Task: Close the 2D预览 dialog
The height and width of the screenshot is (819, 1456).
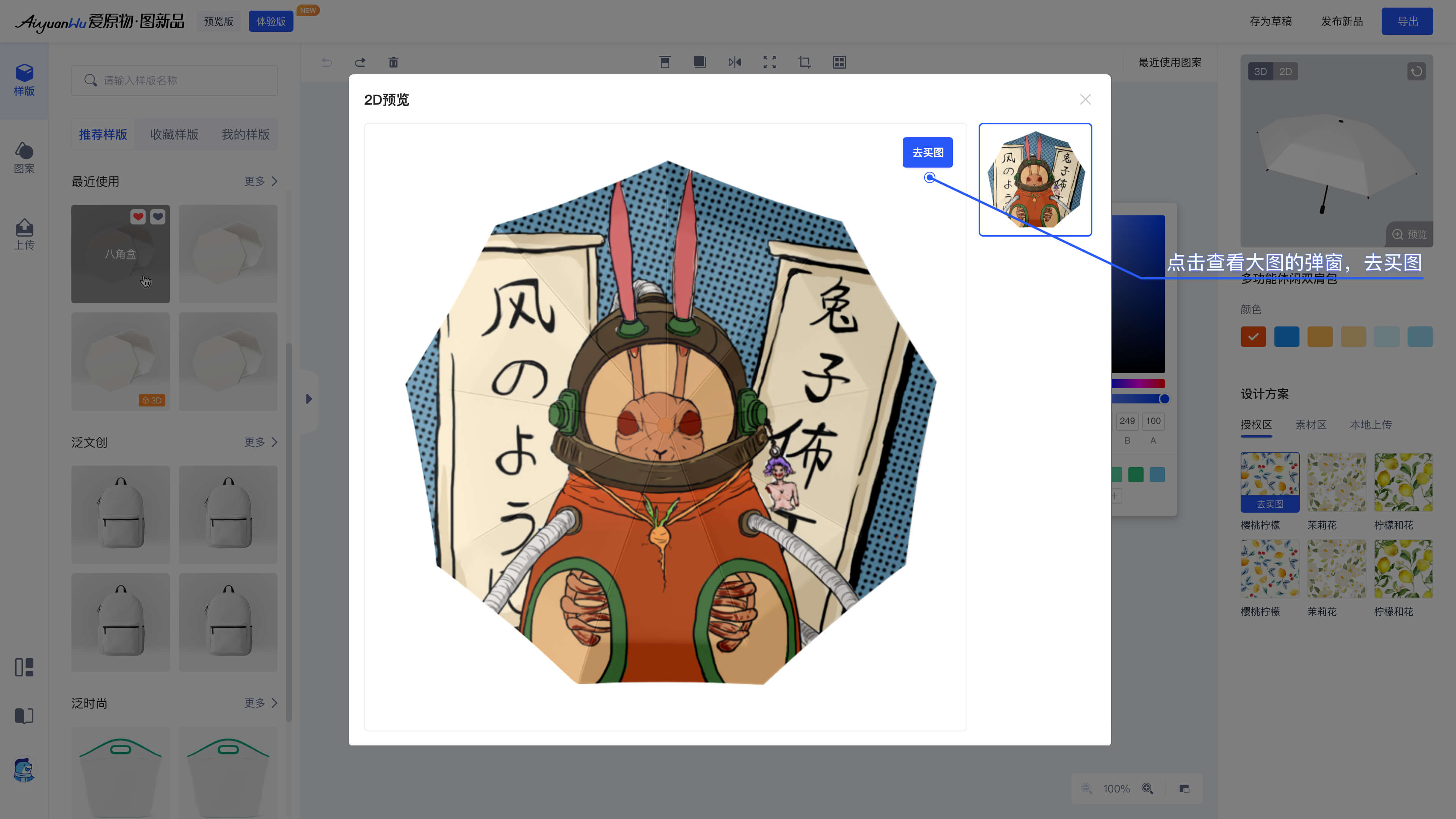Action: (x=1085, y=99)
